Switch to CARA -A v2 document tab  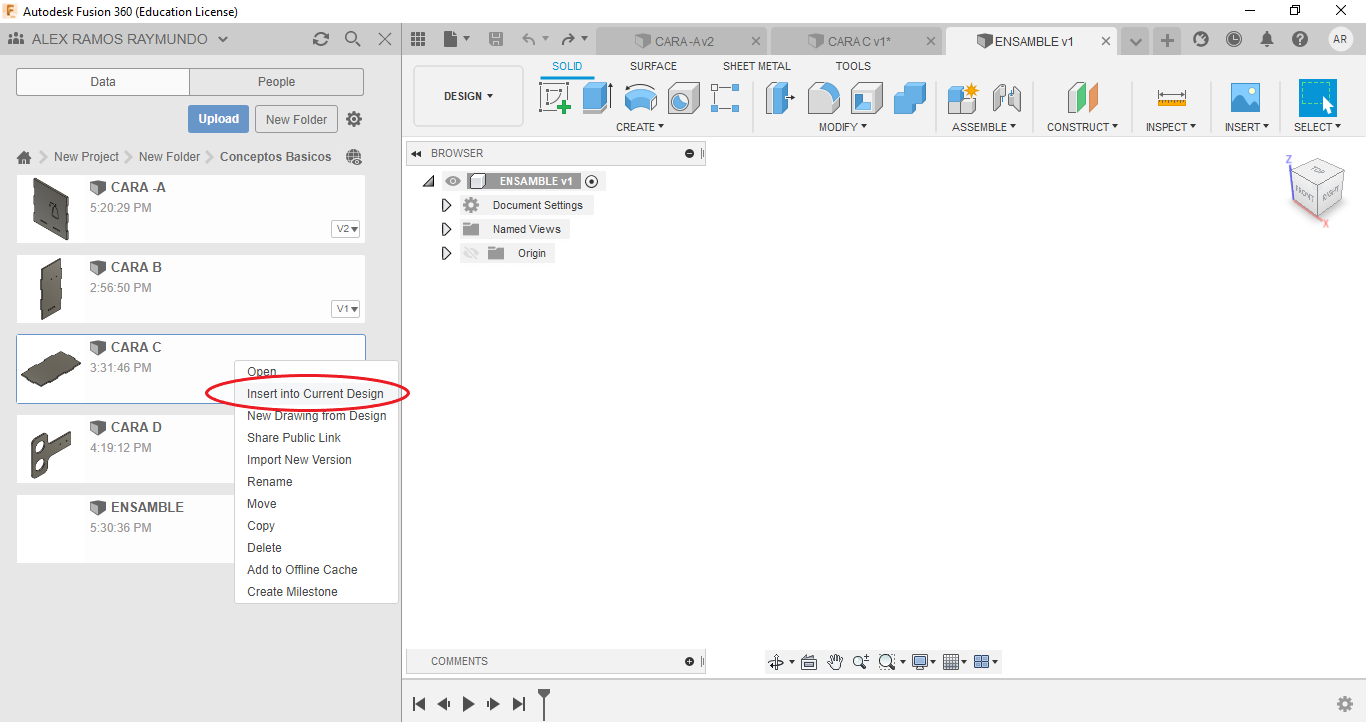click(x=681, y=41)
